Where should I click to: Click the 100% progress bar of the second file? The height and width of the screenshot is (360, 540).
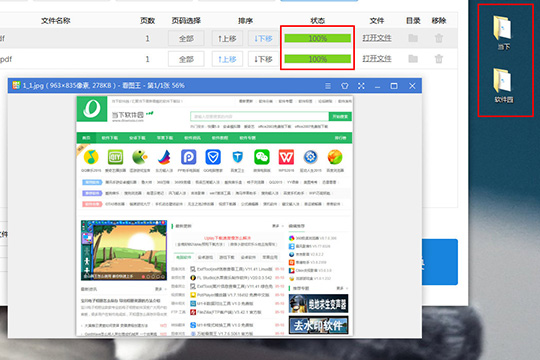(x=318, y=59)
